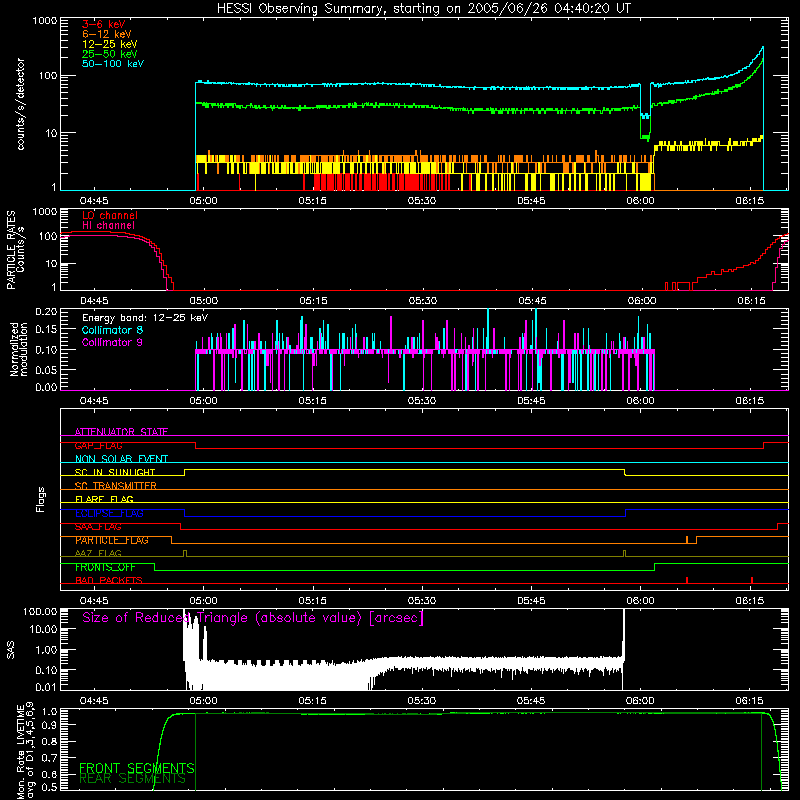Click the Flags axis label

click(x=41, y=499)
